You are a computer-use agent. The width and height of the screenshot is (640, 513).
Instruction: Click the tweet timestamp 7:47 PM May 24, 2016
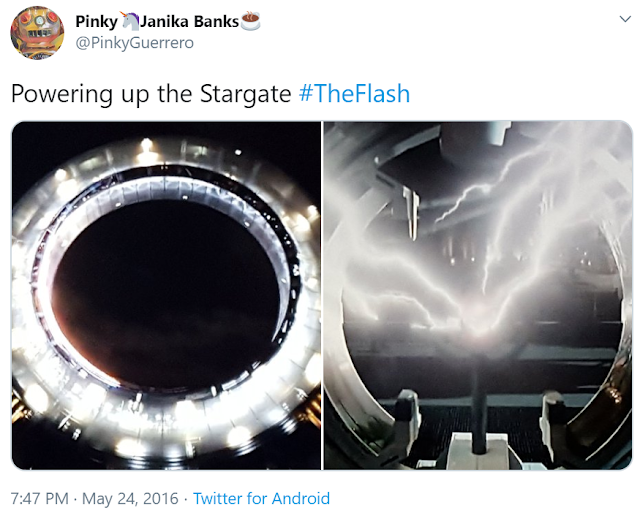95,498
